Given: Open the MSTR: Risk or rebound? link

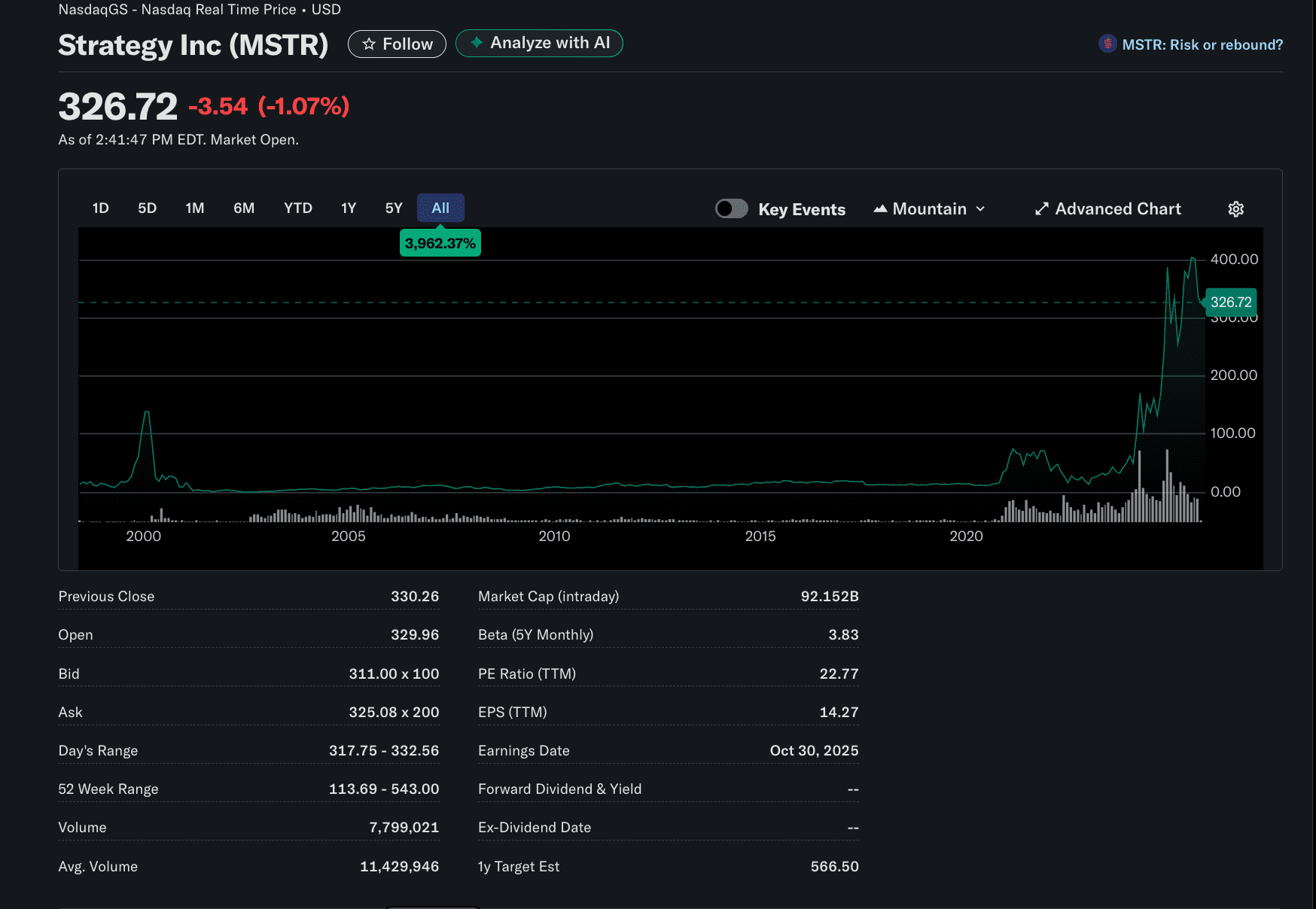Looking at the screenshot, I should (x=1202, y=45).
